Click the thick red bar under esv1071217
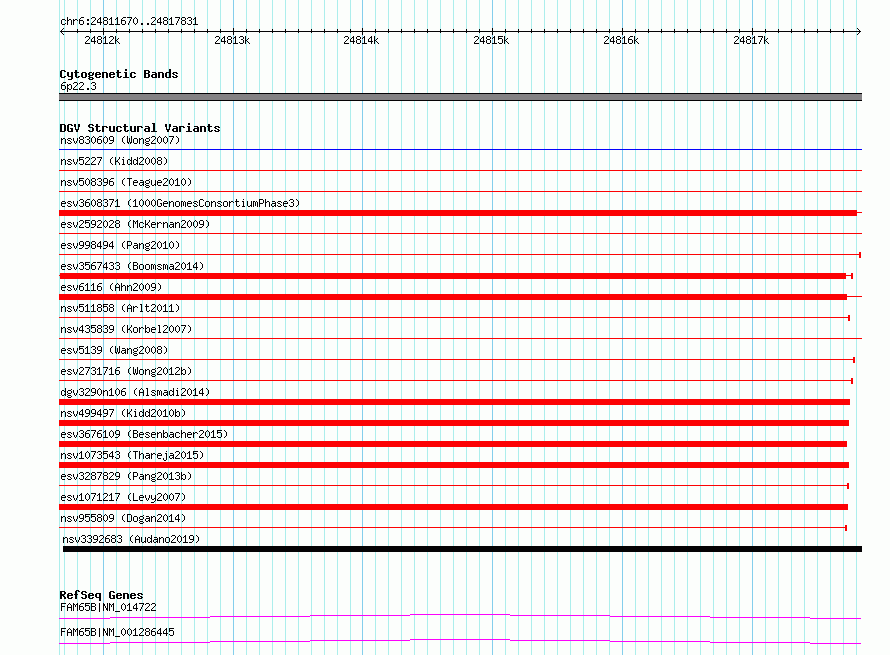The image size is (890, 655). (454, 507)
